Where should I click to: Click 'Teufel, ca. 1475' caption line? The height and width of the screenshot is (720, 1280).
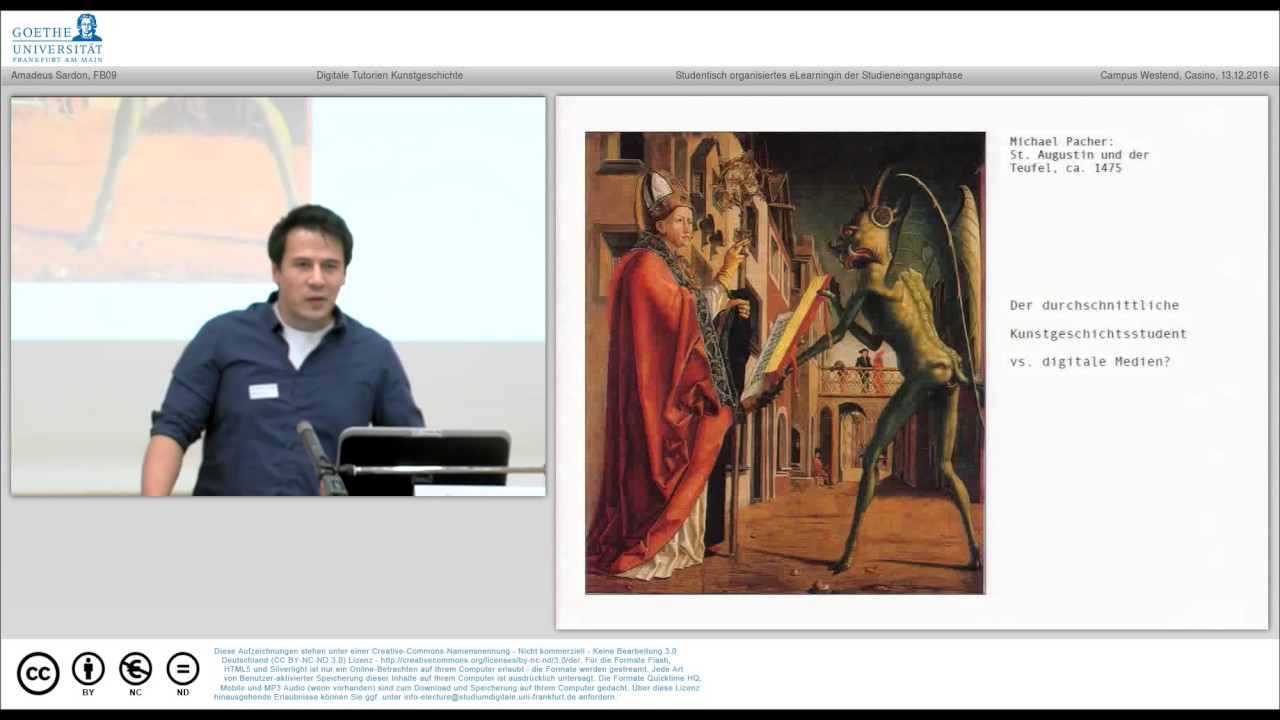click(x=1065, y=168)
